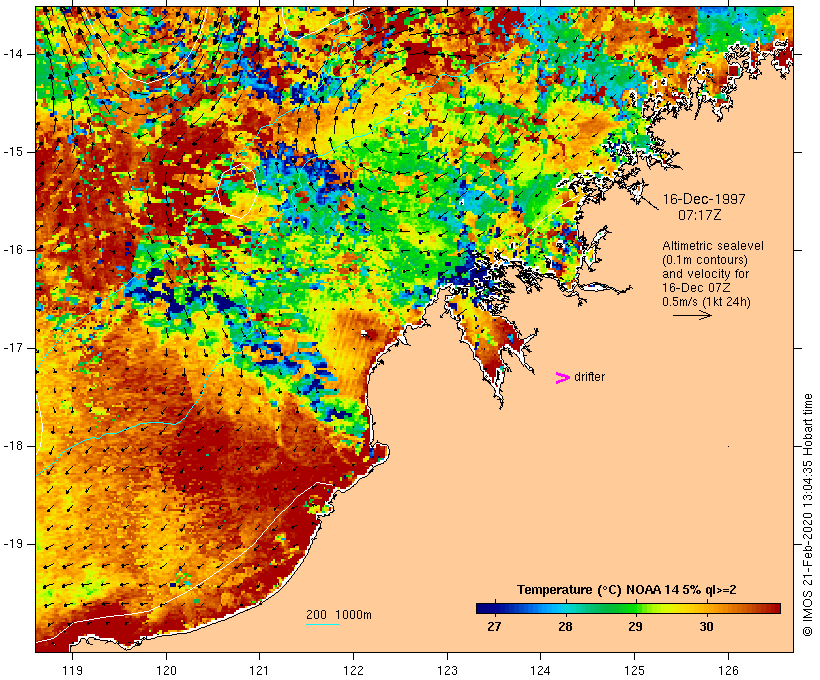The width and height of the screenshot is (820, 680).
Task: Click the dark red end of temperature colorbar
Action: [774, 608]
